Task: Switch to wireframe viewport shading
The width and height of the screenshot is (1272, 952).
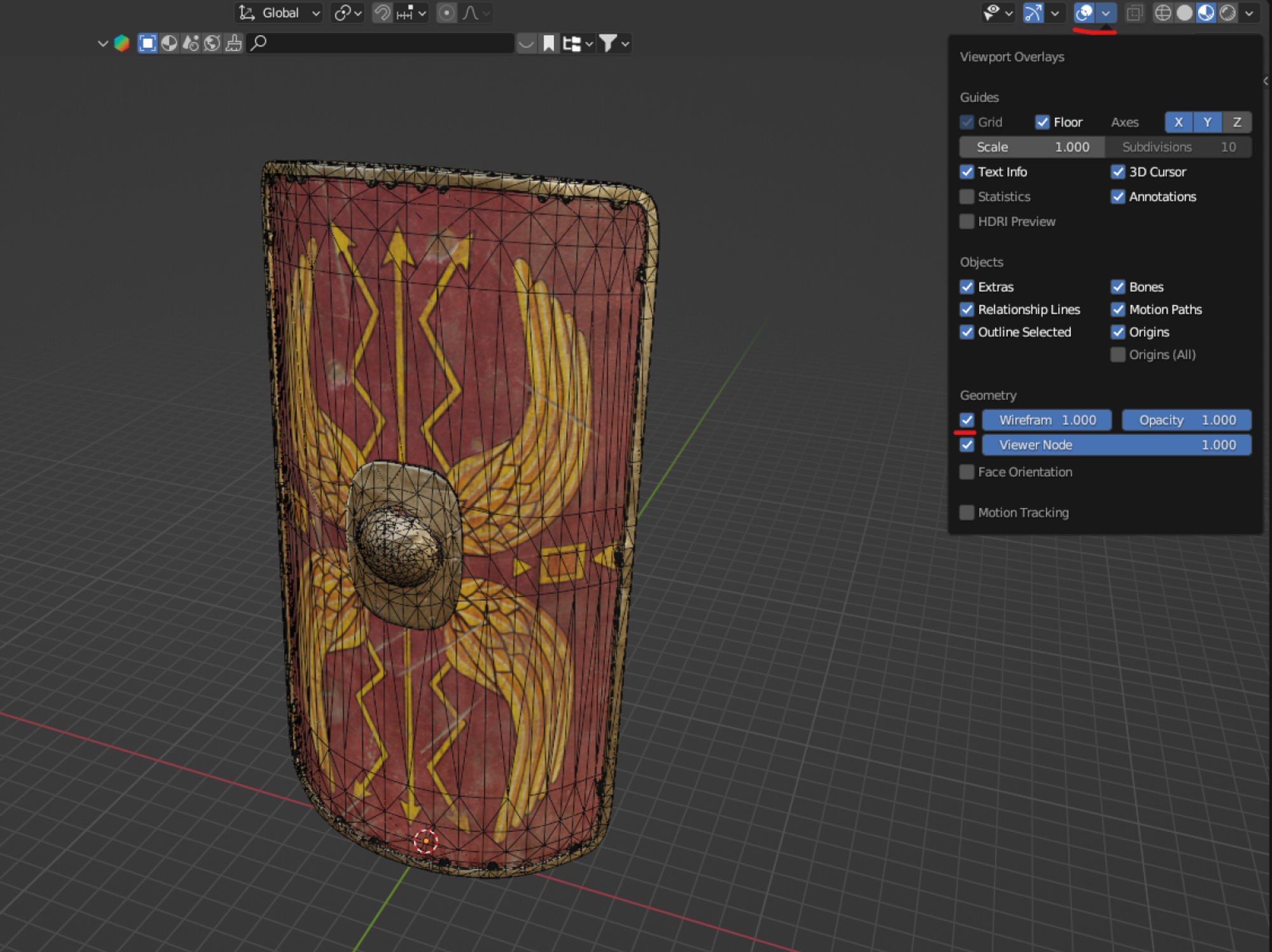Action: pos(1163,13)
